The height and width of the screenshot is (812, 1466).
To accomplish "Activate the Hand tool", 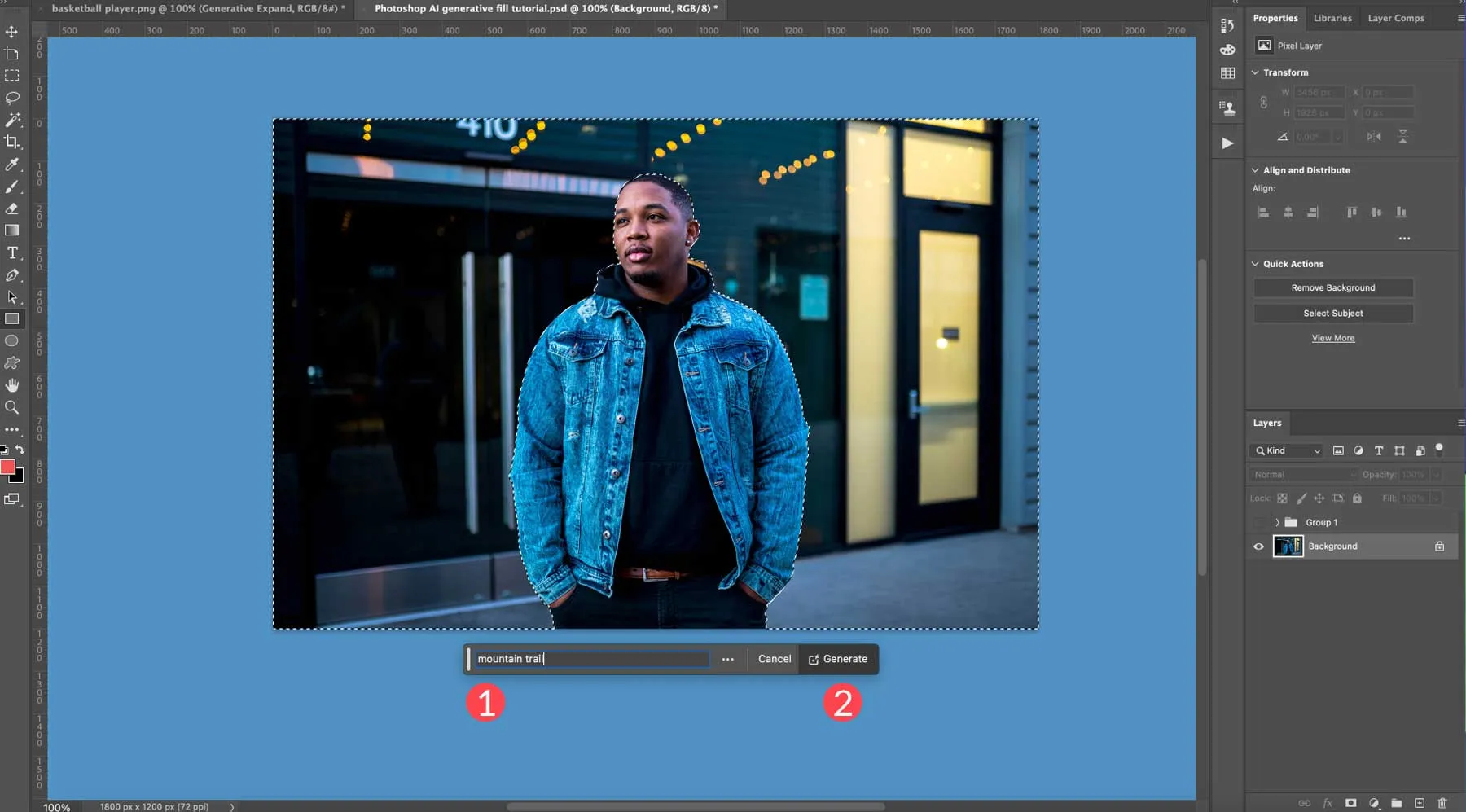I will click(11, 384).
